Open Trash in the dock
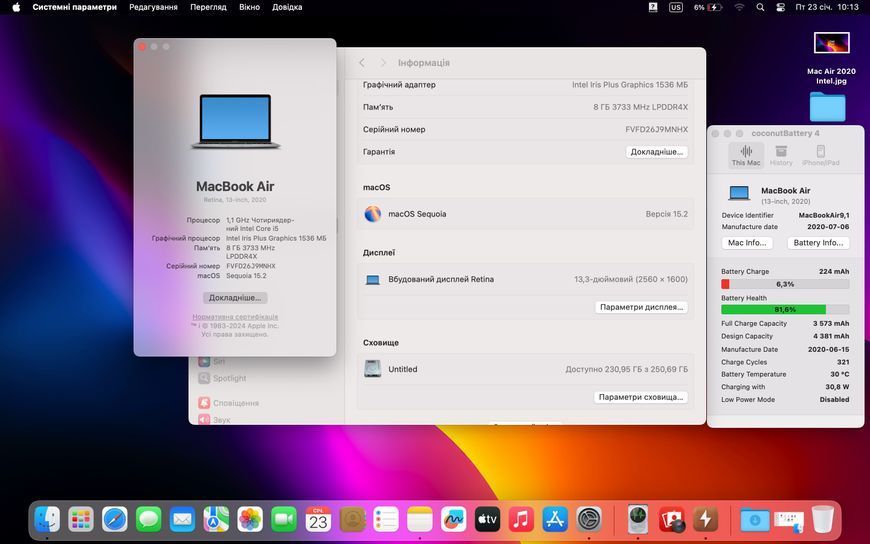This screenshot has width=870, height=544. [822, 520]
